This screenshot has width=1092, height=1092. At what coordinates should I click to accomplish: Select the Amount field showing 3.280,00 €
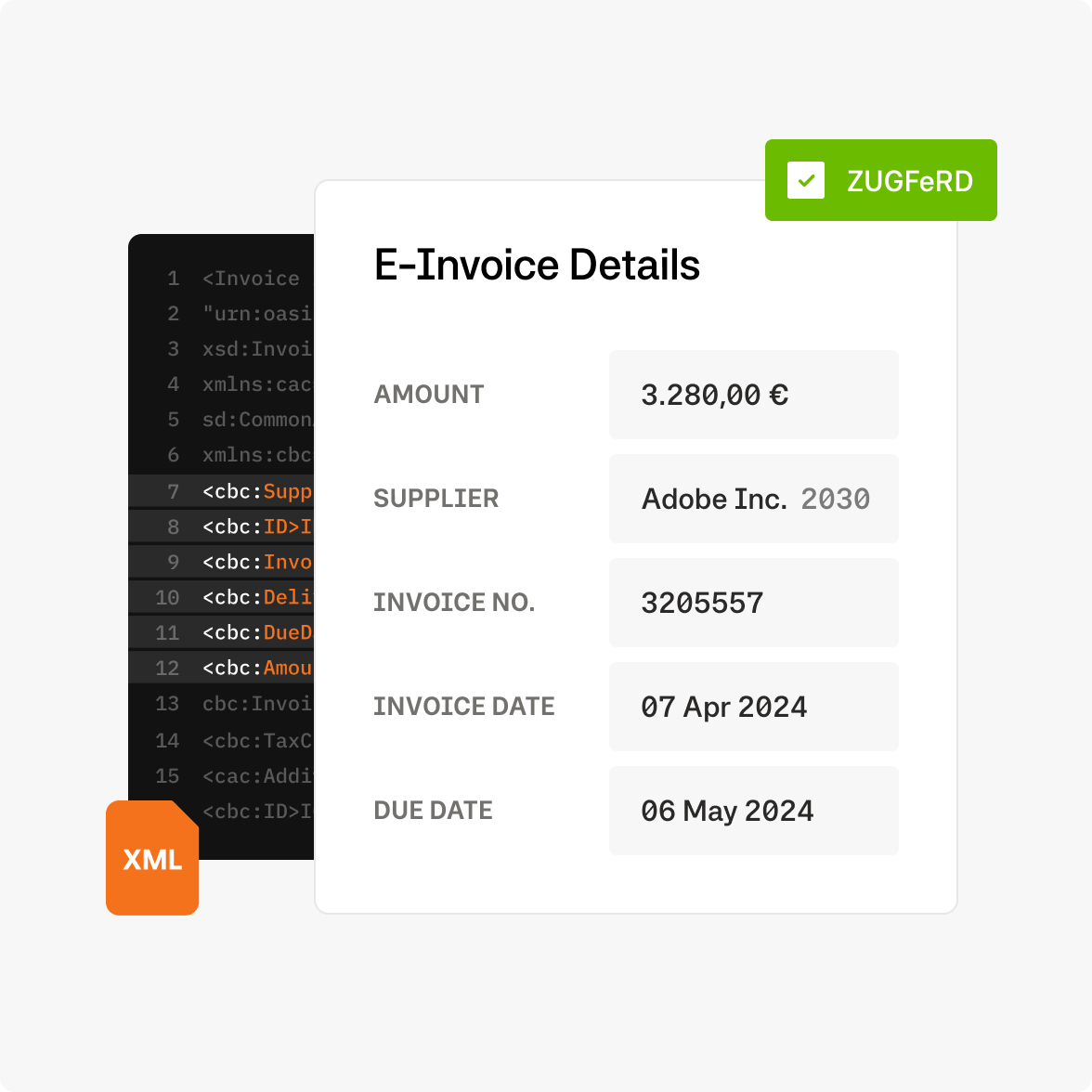tap(753, 395)
